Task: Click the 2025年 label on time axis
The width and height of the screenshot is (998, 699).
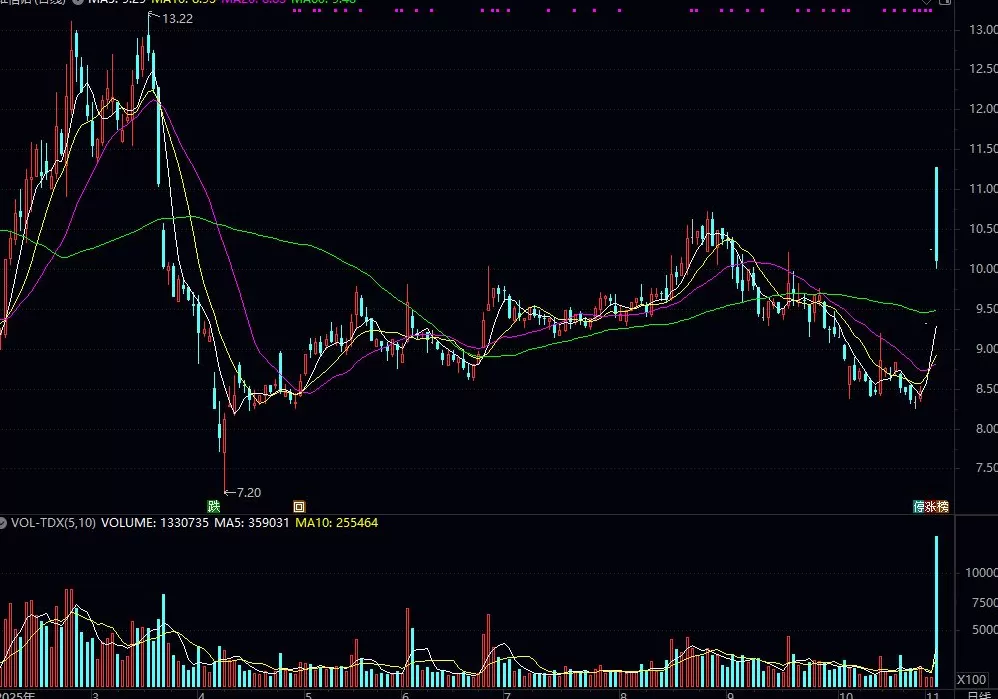Action: pyautogui.click(x=17, y=693)
